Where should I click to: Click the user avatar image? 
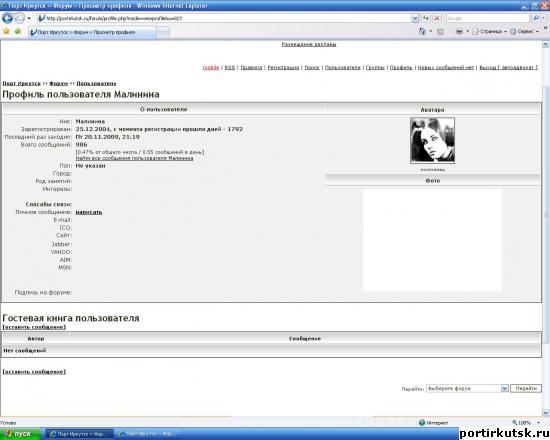(432, 140)
